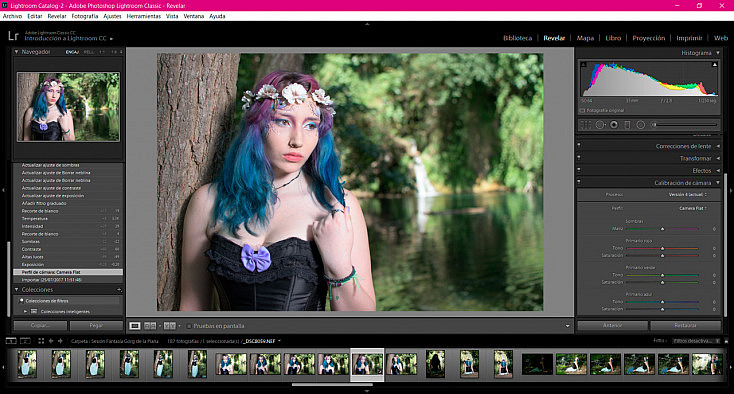Switch to Reference view mode
The image size is (734, 394).
tap(150, 326)
